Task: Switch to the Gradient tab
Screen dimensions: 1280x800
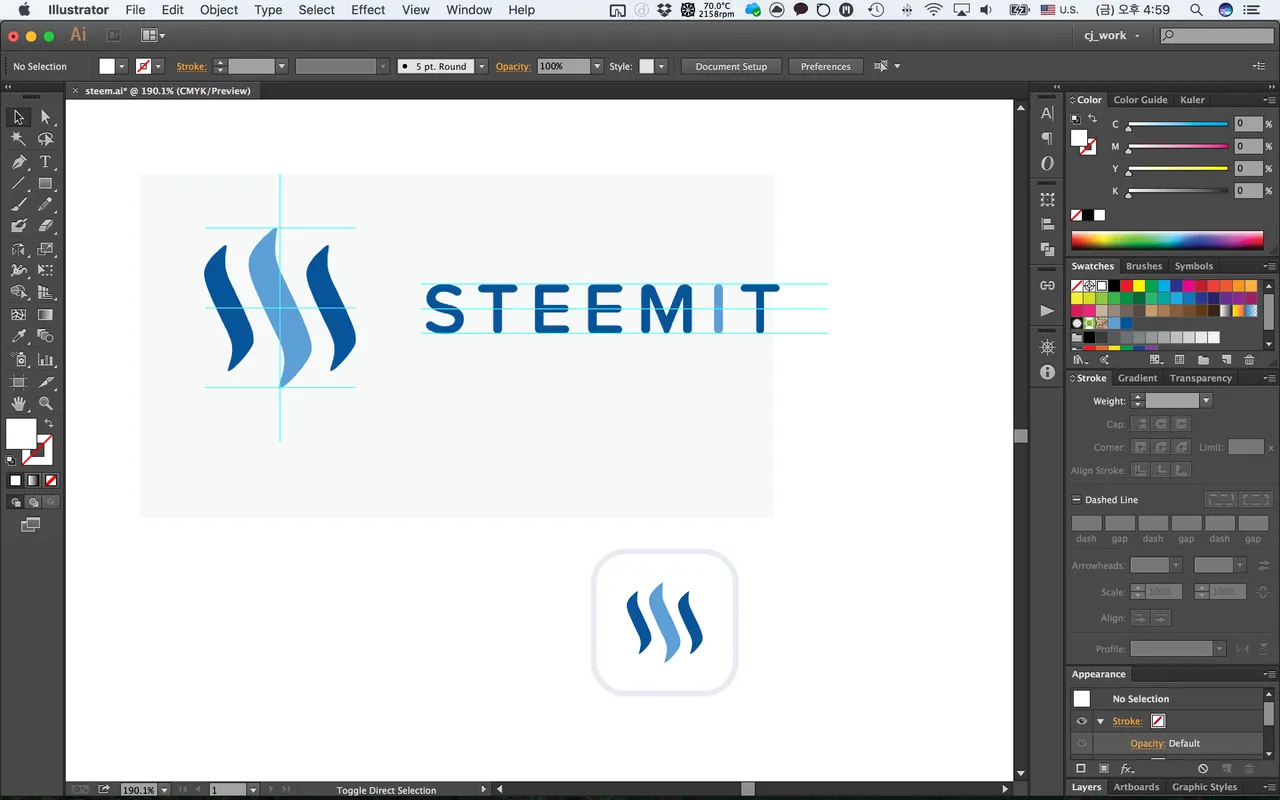Action: point(1137,378)
